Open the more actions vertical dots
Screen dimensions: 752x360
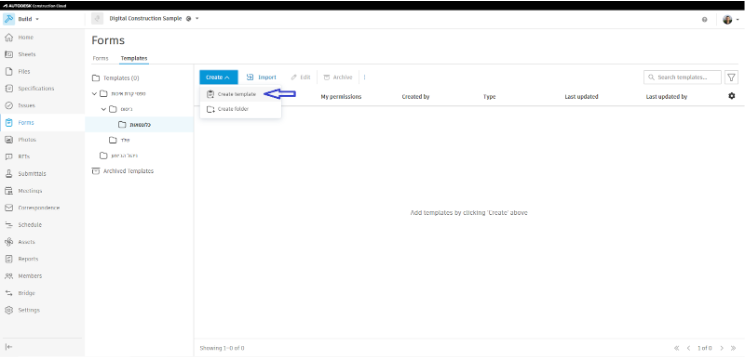tap(364, 77)
